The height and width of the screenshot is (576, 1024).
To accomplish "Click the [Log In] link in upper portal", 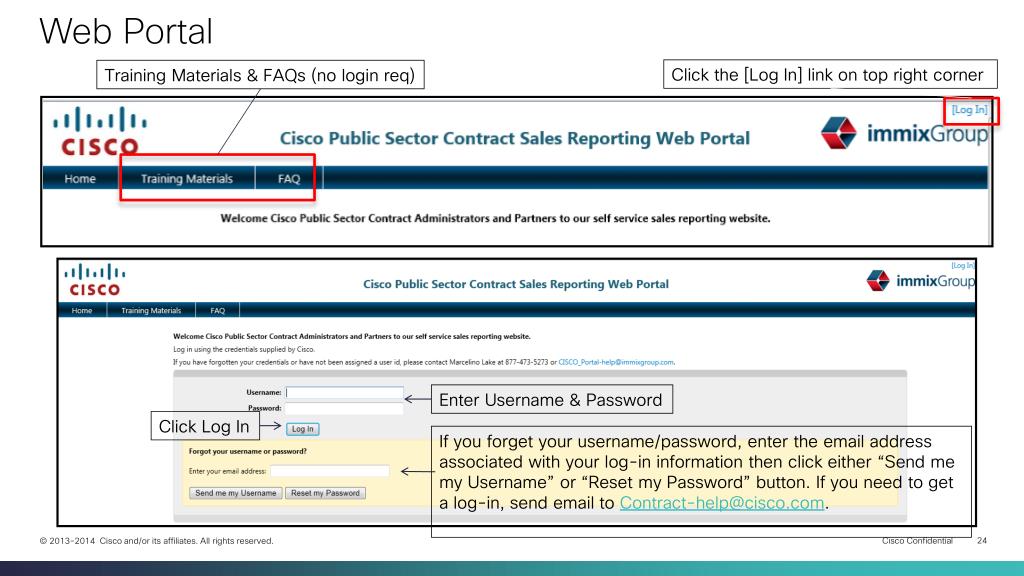I will coord(969,109).
